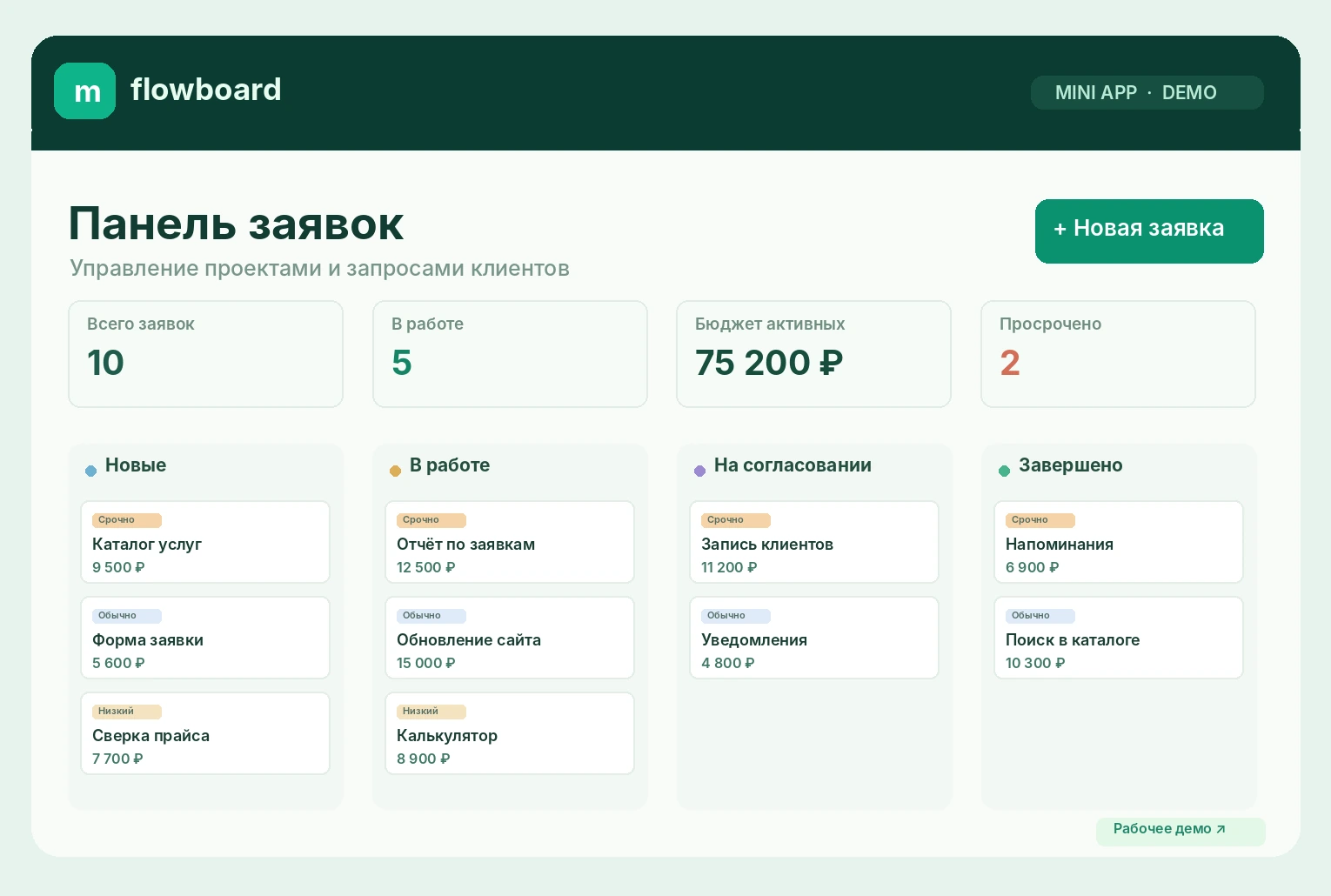This screenshot has width=1331, height=896.
Task: Select the Всего заявок stat card
Action: [x=205, y=354]
